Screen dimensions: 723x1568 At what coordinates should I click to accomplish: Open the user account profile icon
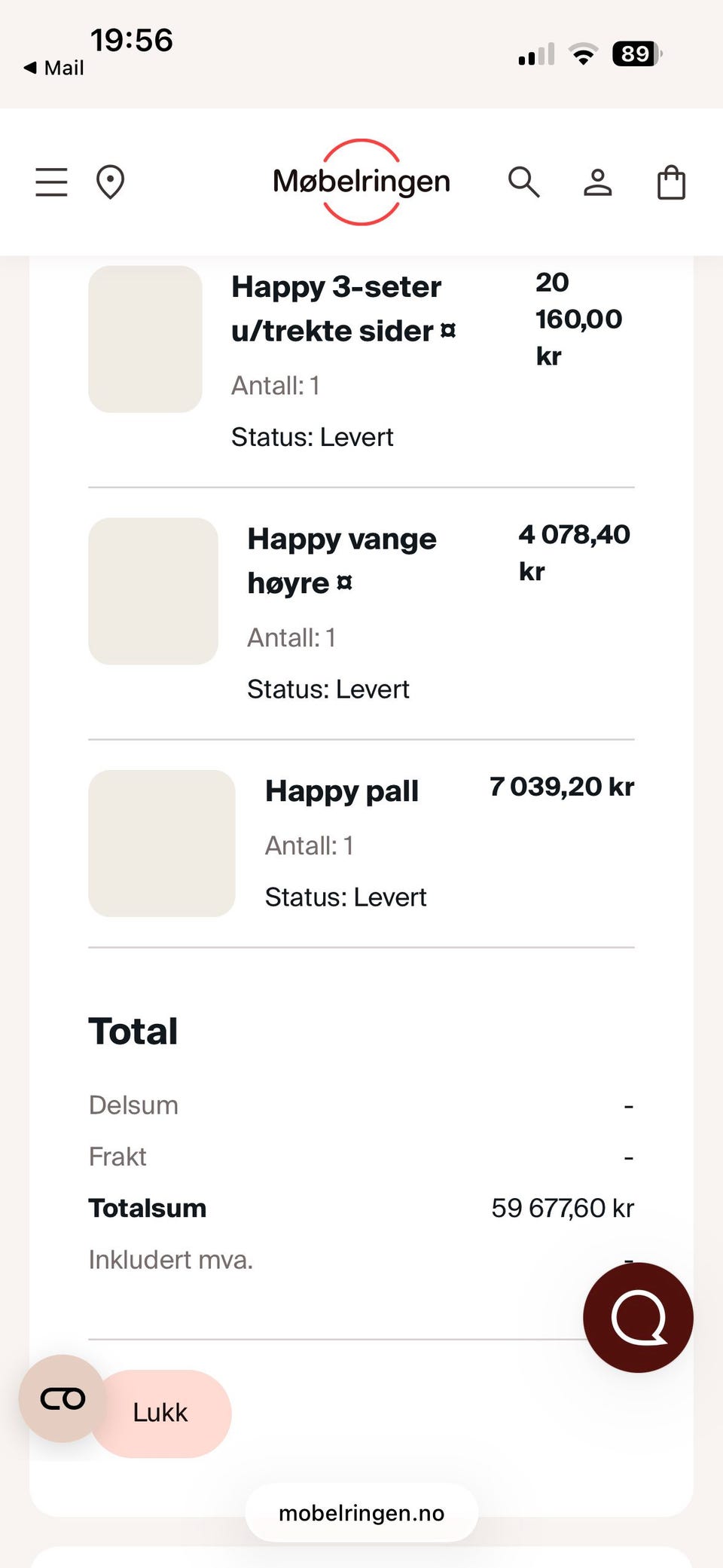598,182
